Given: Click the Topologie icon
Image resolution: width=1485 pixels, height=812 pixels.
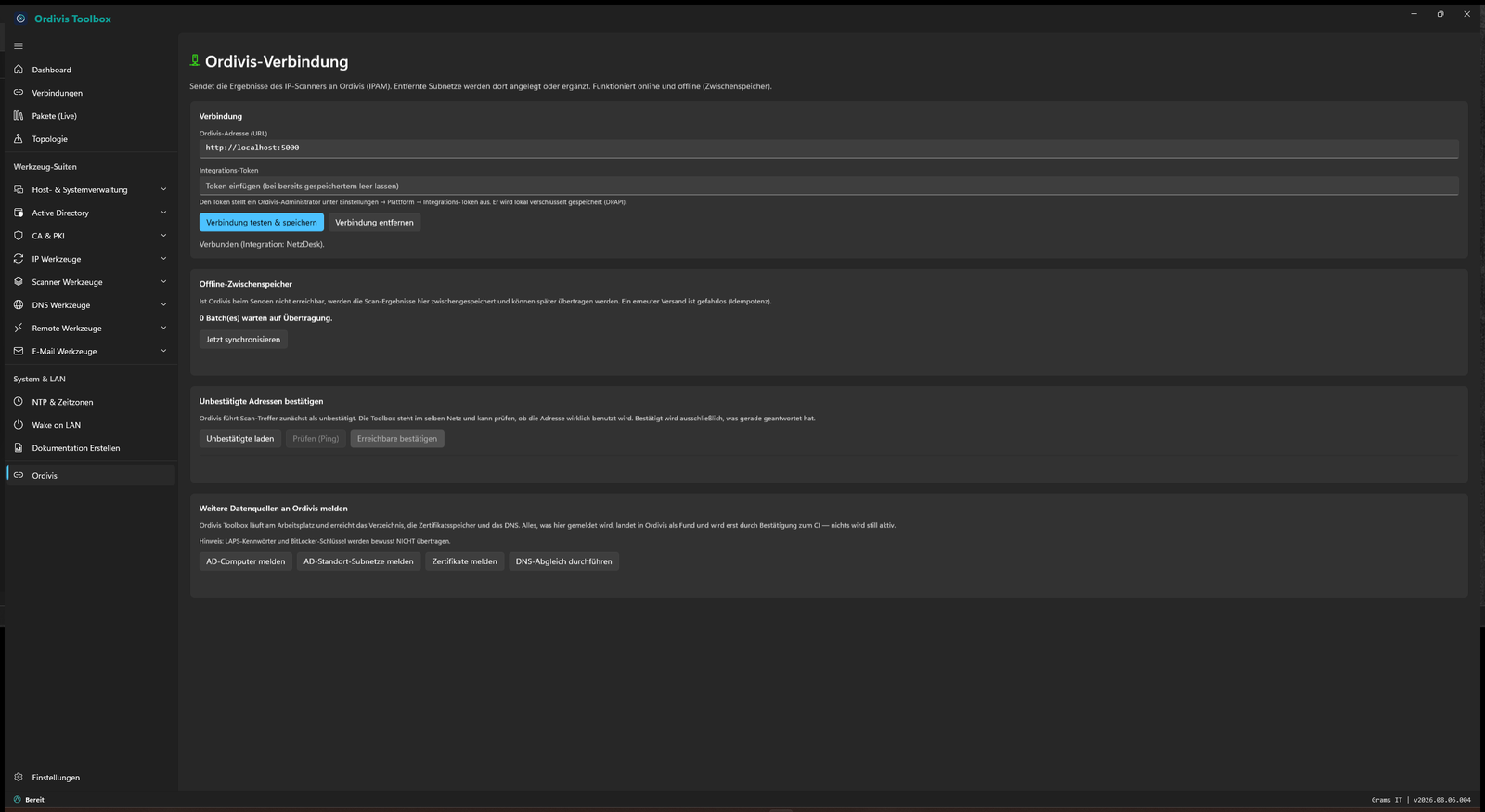Looking at the screenshot, I should click(x=18, y=139).
